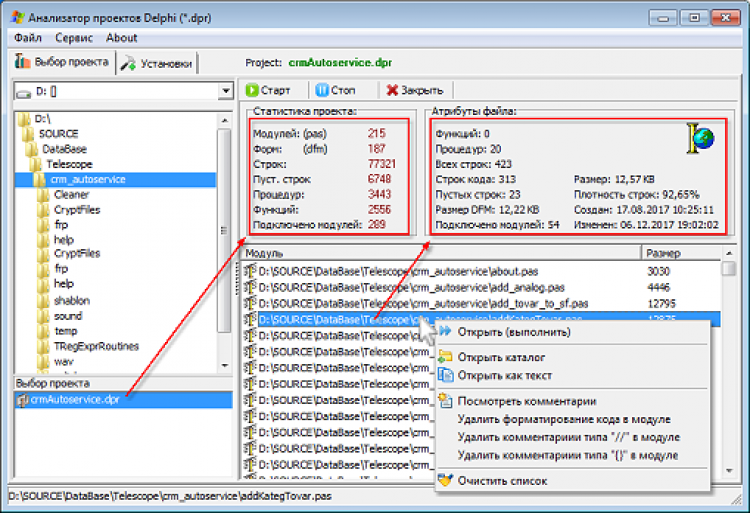Click the Старт button

coord(268,90)
